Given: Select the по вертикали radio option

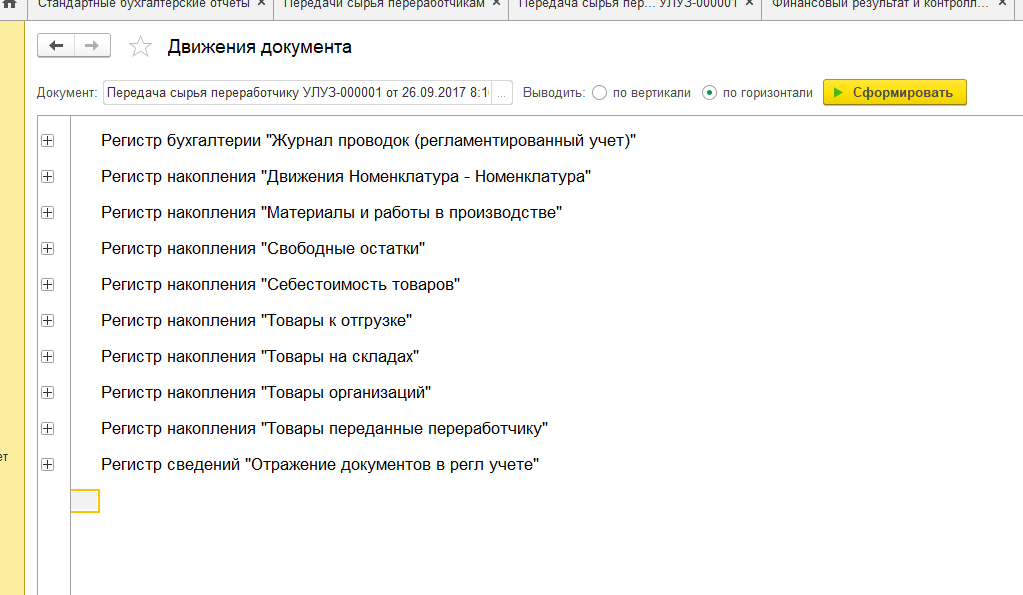Looking at the screenshot, I should [600, 93].
